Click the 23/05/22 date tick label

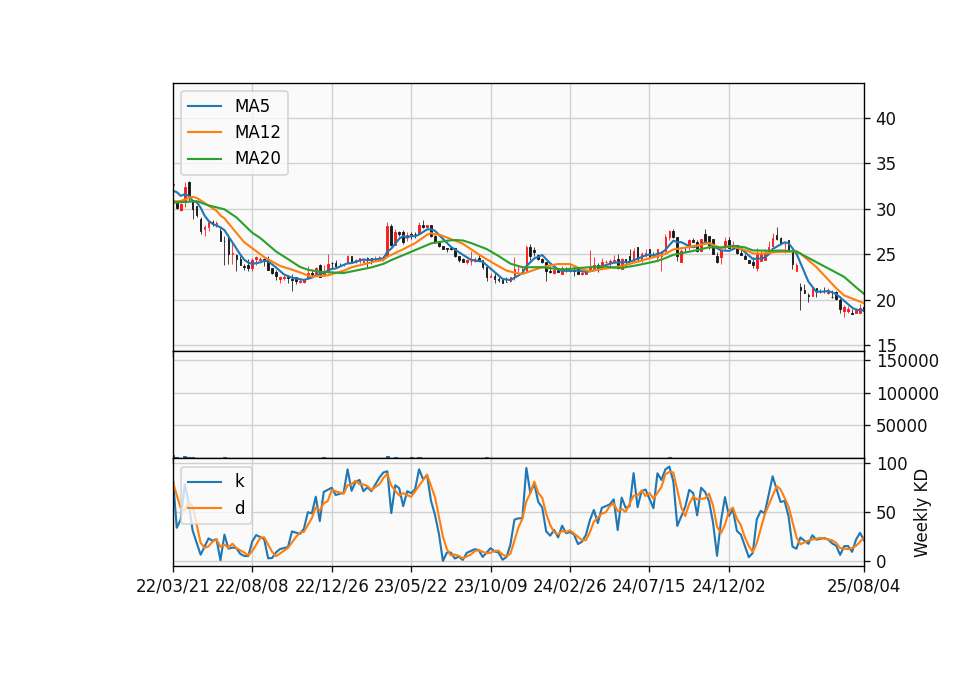tap(411, 586)
